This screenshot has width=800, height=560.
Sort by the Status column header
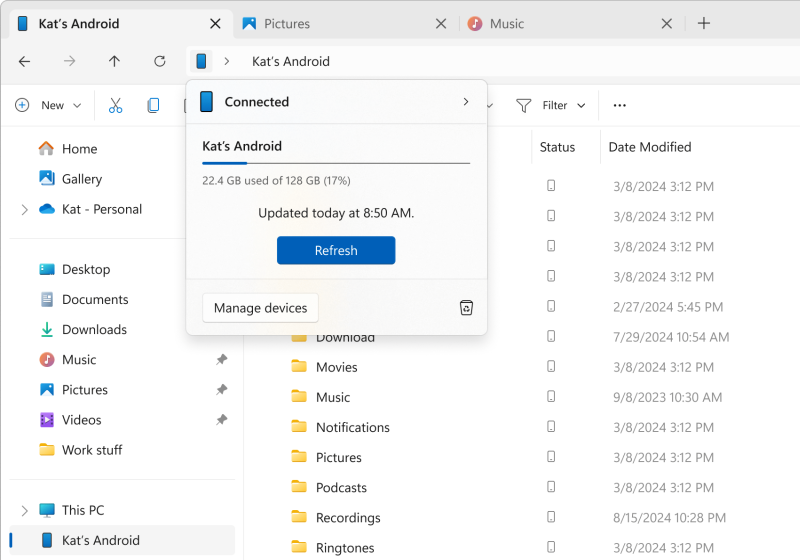pyautogui.click(x=557, y=147)
